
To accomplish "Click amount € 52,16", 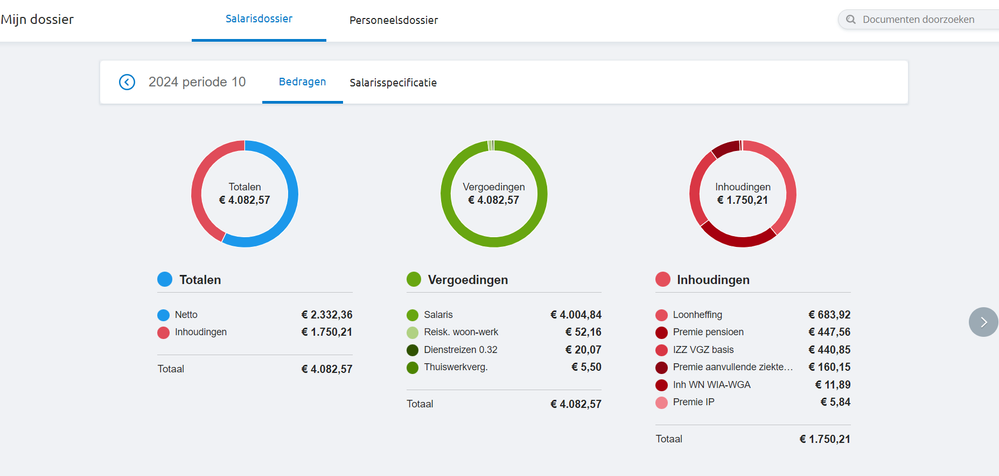I will (584, 332).
